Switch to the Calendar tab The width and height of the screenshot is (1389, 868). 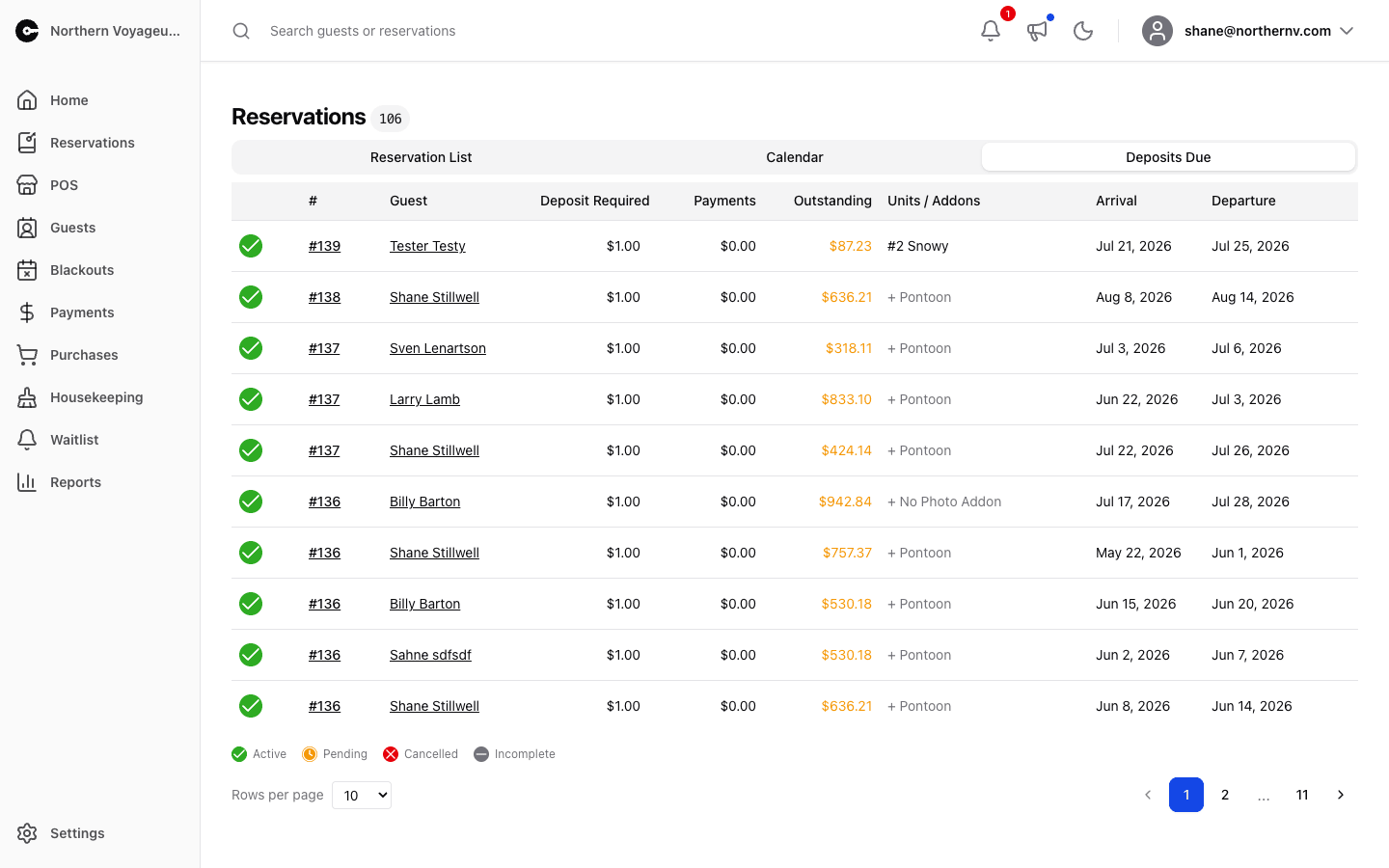point(795,157)
